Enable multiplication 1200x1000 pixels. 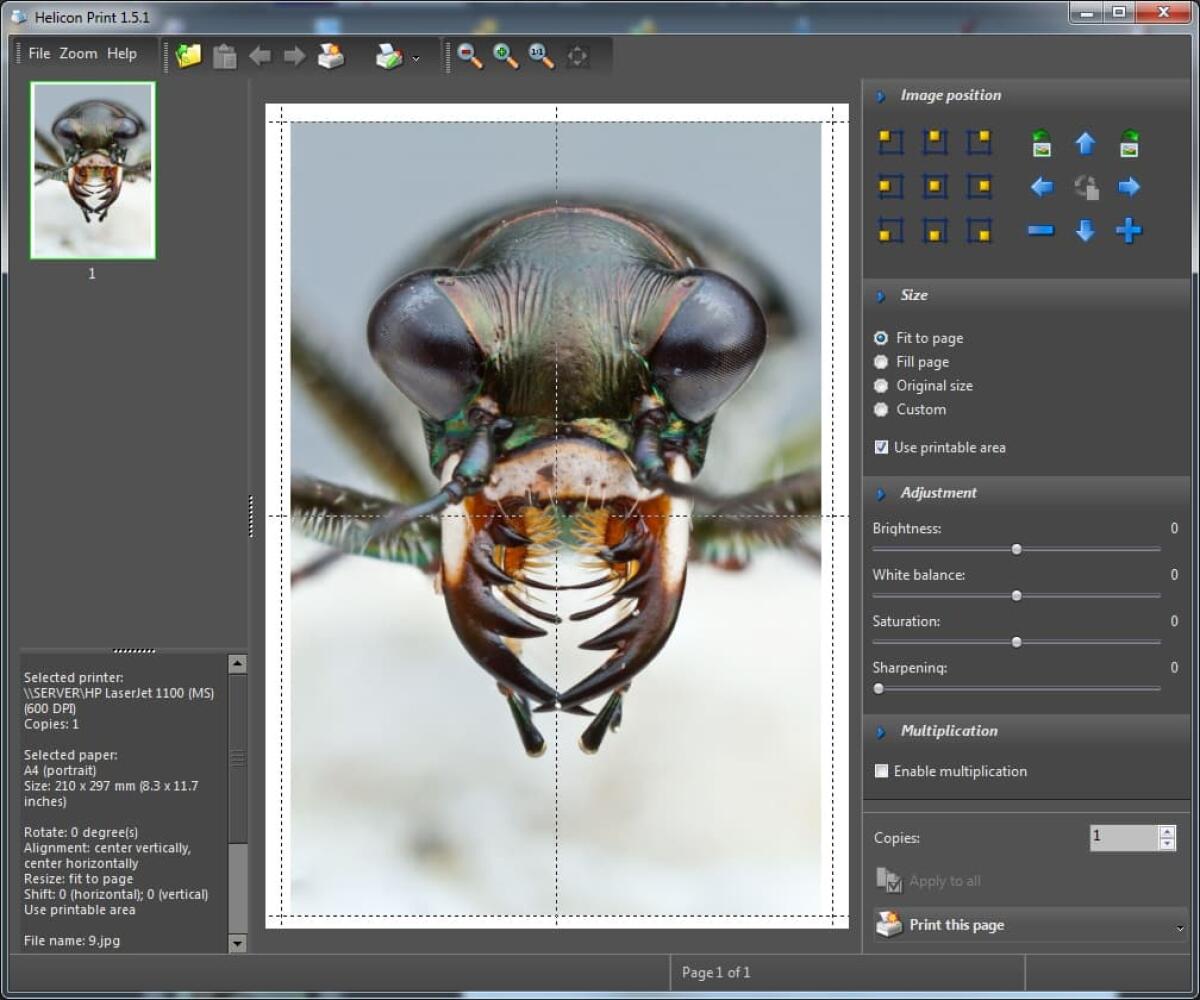[881, 771]
